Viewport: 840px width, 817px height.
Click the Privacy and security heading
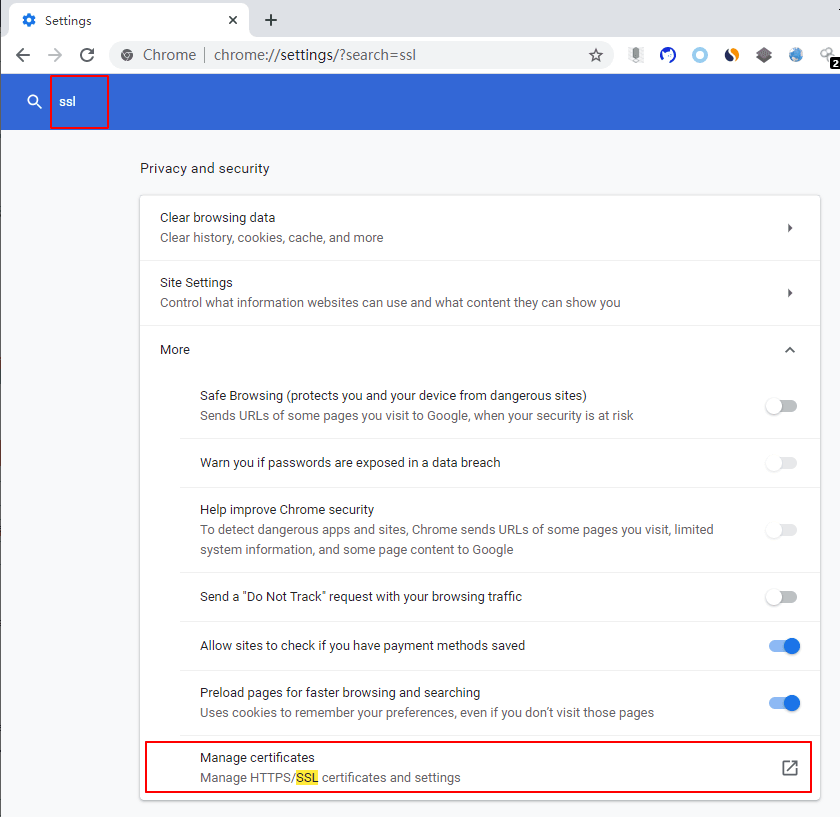click(x=205, y=168)
